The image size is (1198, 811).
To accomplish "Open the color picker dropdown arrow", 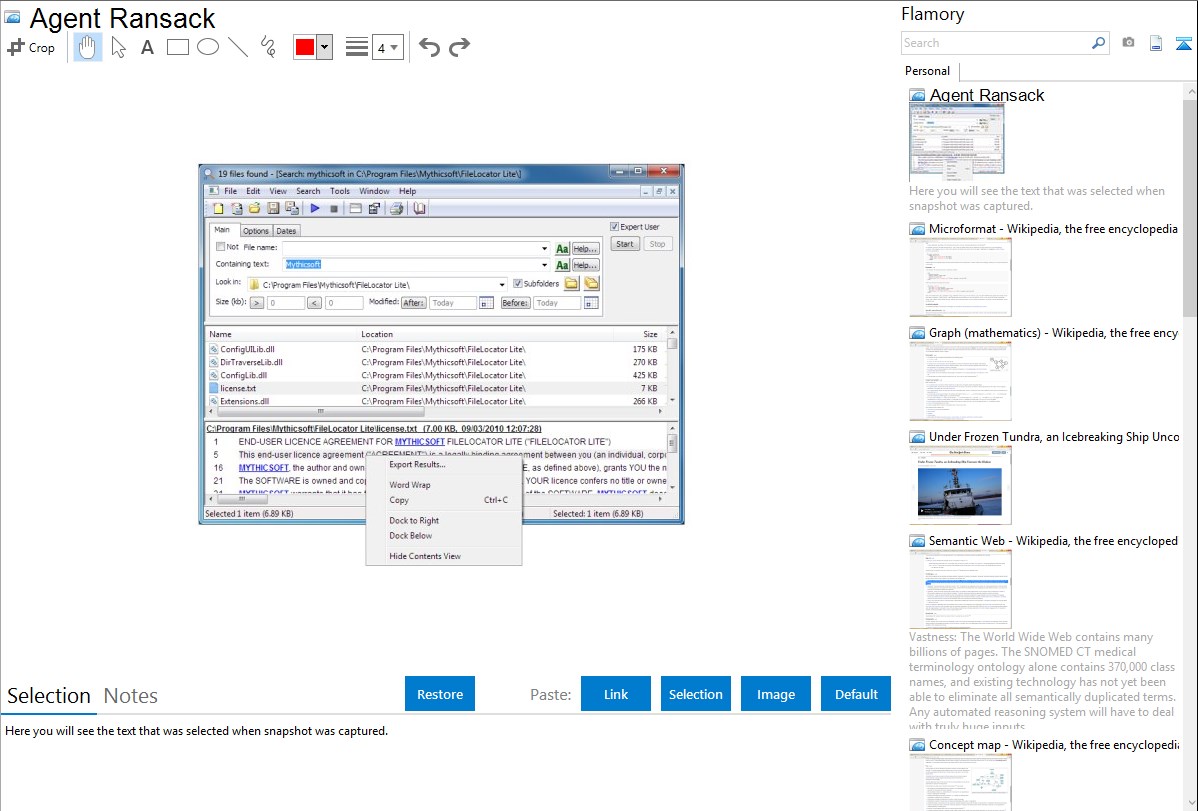I will [x=325, y=47].
